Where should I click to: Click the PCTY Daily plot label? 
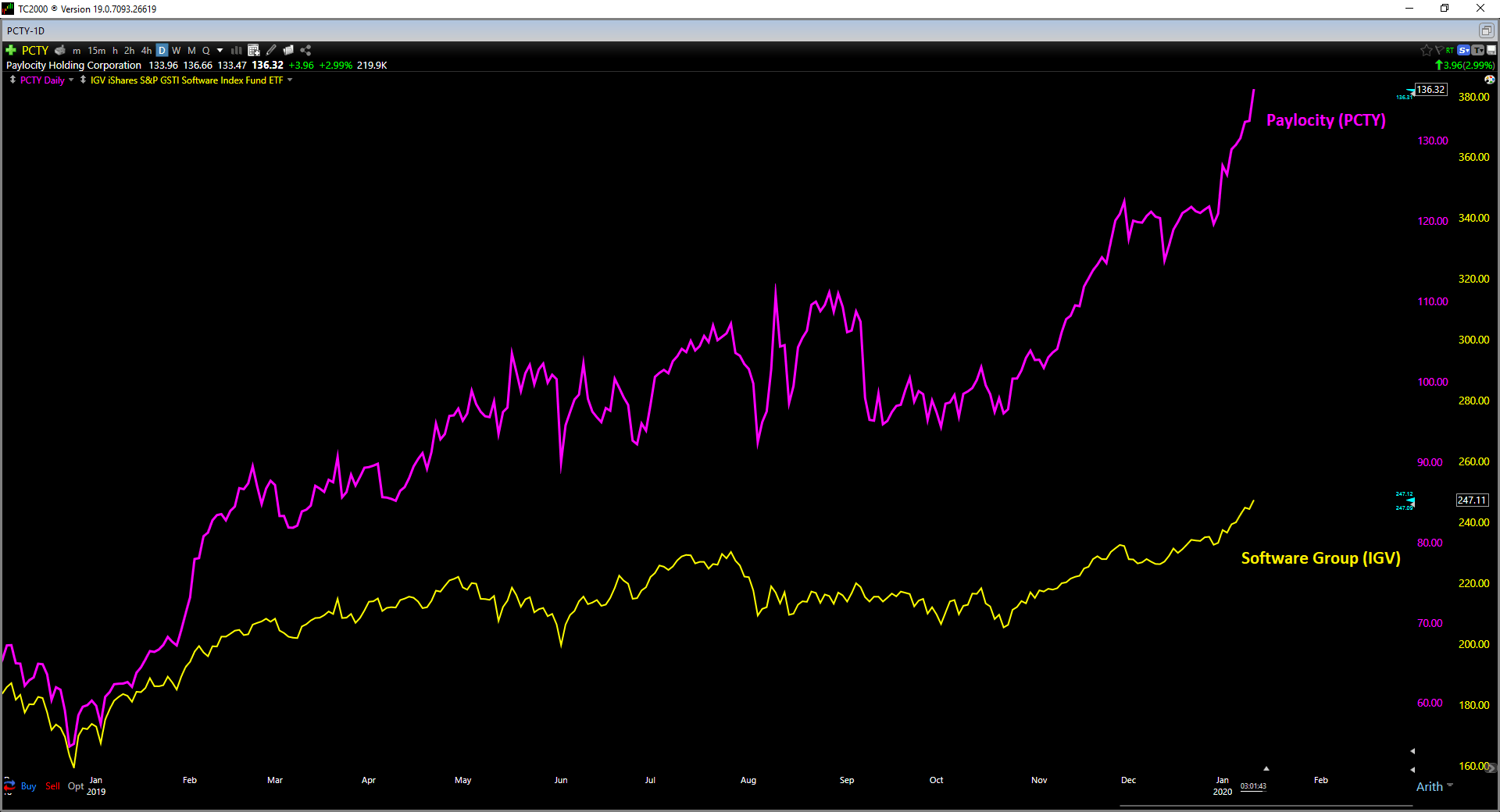[x=42, y=80]
